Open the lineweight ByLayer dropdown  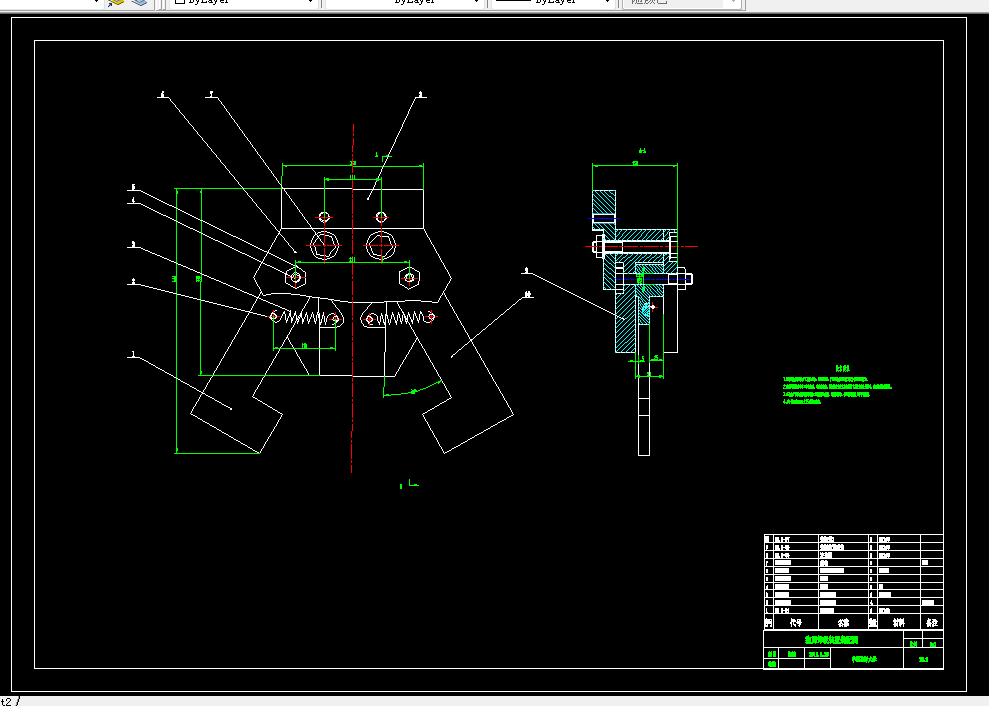pos(553,2)
